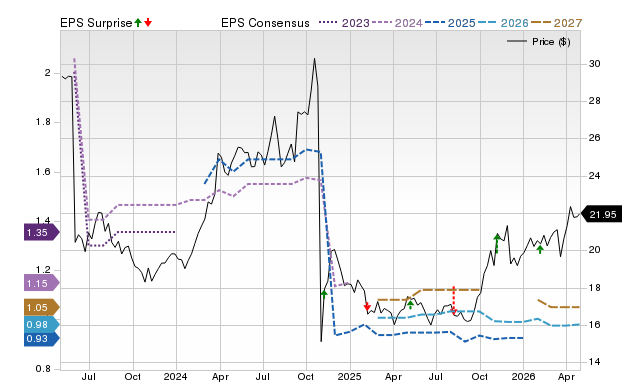This screenshot has height=382, width=640.
Task: Click the 2026 x-axis label
Action: [523, 376]
